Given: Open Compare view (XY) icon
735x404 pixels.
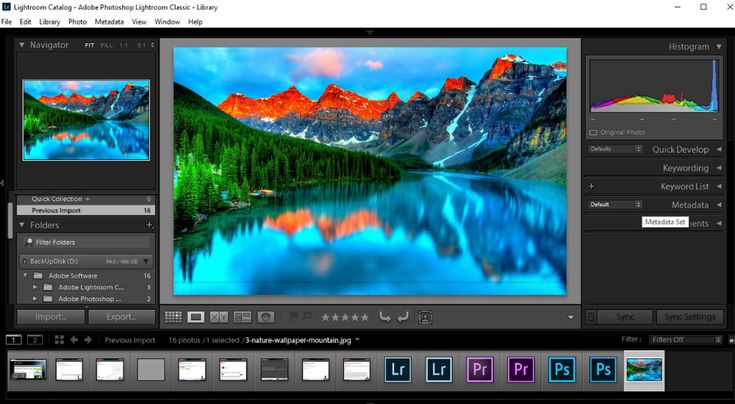Looking at the screenshot, I should pyautogui.click(x=219, y=317).
